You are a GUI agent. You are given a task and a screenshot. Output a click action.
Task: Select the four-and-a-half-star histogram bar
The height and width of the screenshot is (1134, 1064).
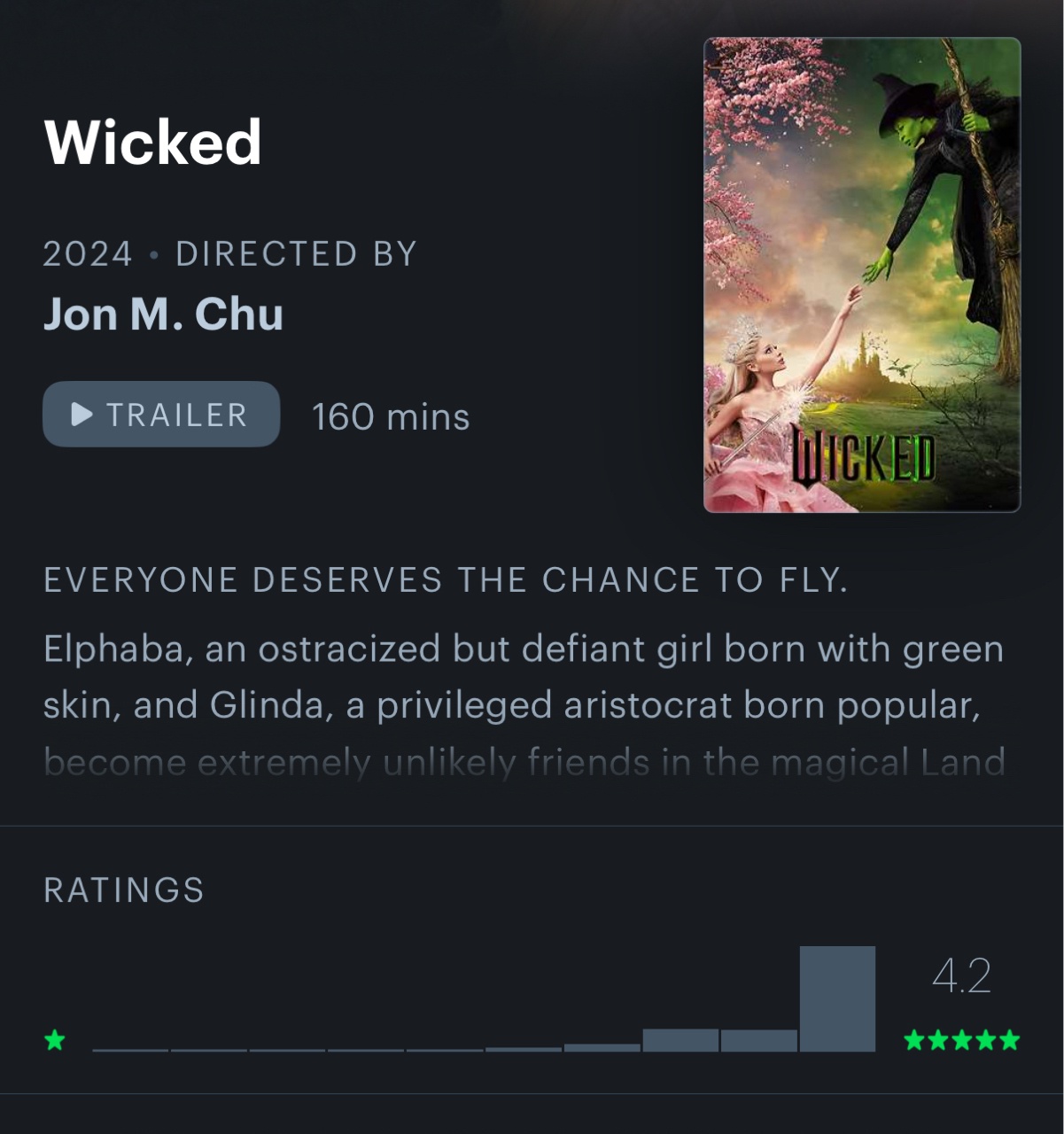(x=759, y=1041)
